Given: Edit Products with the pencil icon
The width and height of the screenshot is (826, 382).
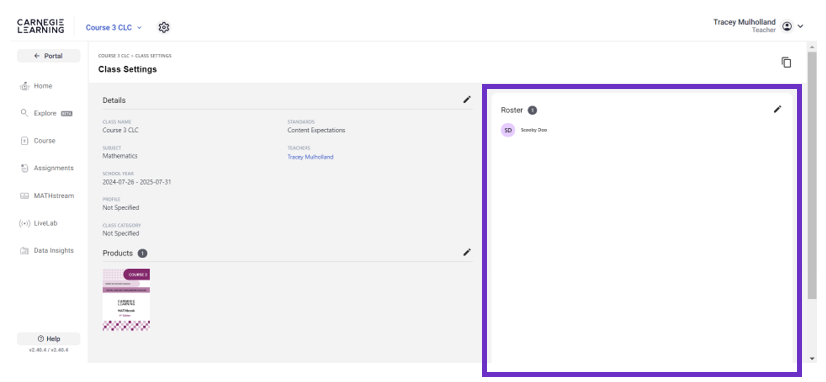Looking at the screenshot, I should click(467, 252).
